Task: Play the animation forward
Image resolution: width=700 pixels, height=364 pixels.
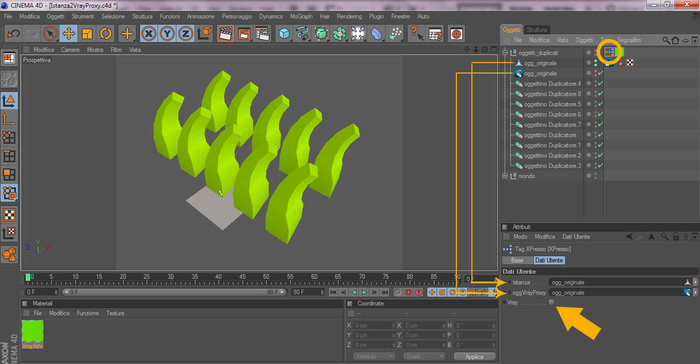Action: click(364, 292)
